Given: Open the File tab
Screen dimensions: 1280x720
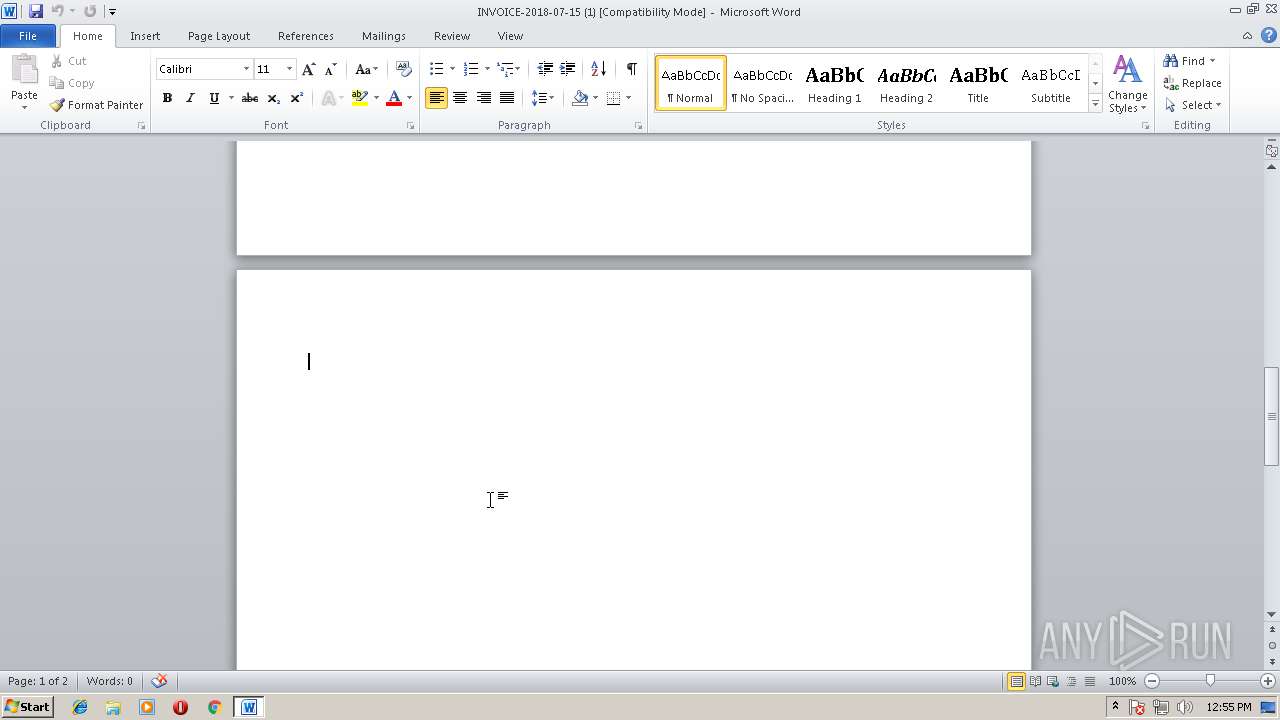Looking at the screenshot, I should click(28, 36).
